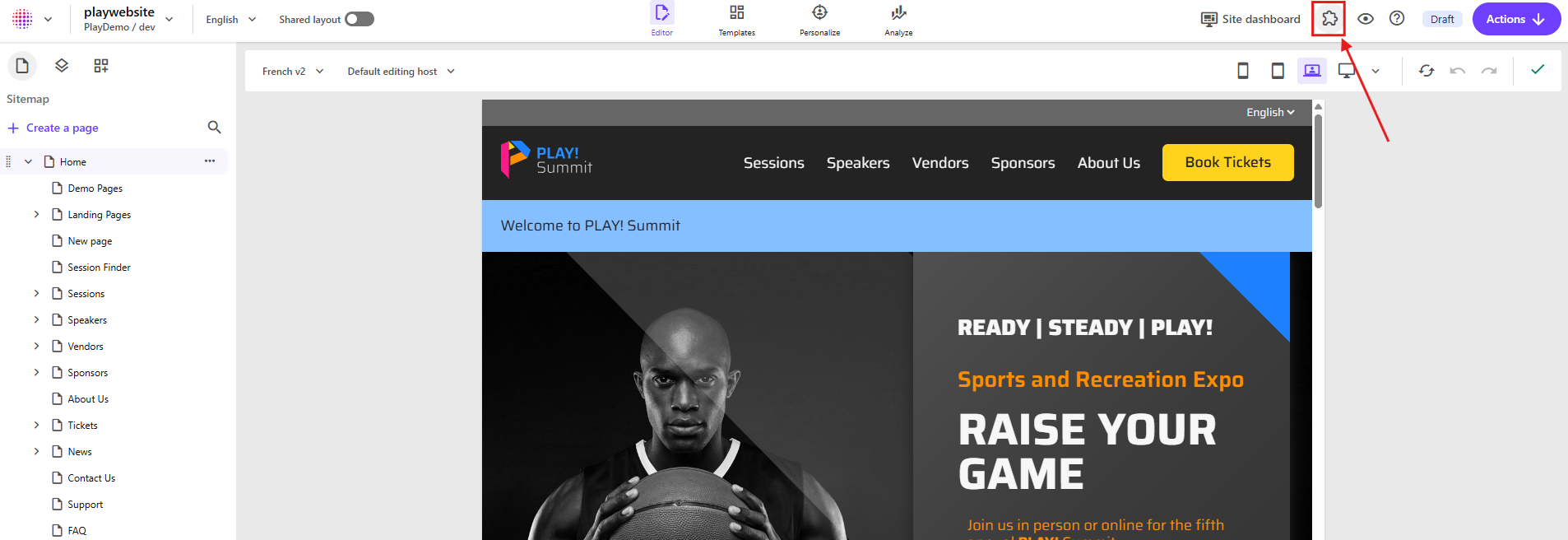
Task: Click the undo arrow icon
Action: (x=1458, y=71)
